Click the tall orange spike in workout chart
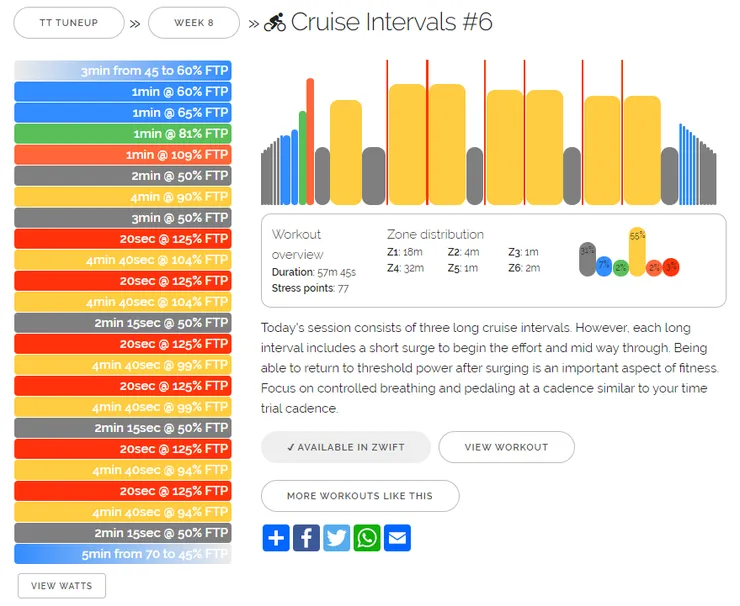 coord(310,142)
